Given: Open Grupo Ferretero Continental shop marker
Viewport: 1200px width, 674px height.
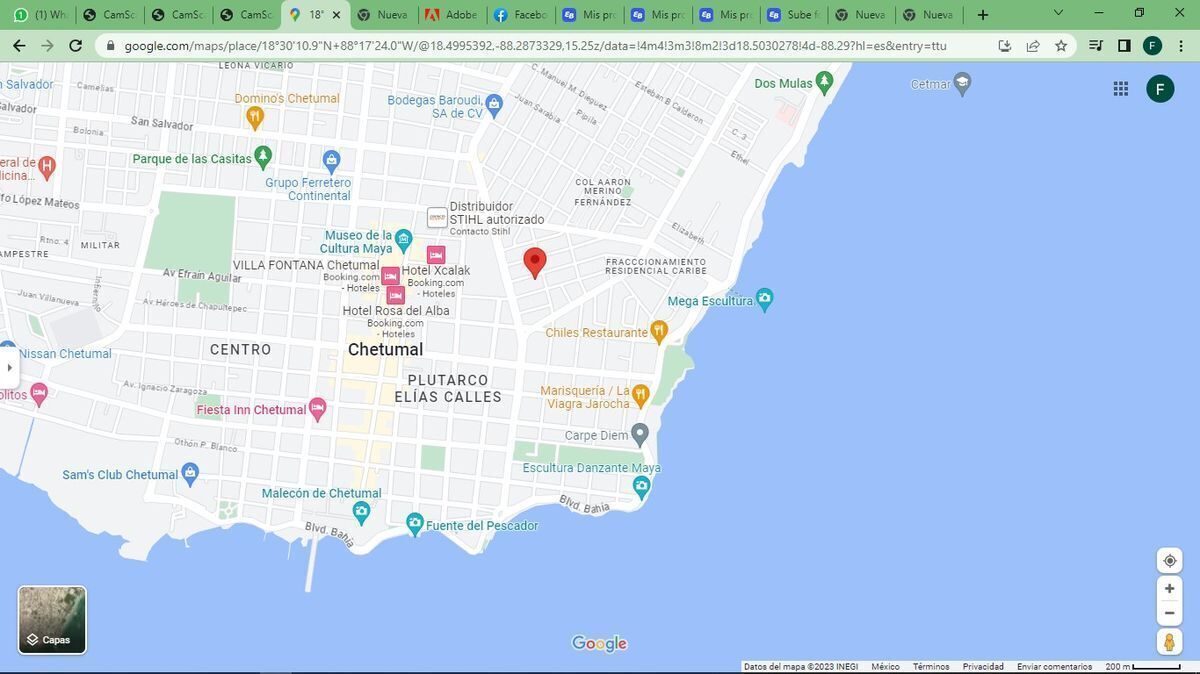Looking at the screenshot, I should (x=332, y=160).
